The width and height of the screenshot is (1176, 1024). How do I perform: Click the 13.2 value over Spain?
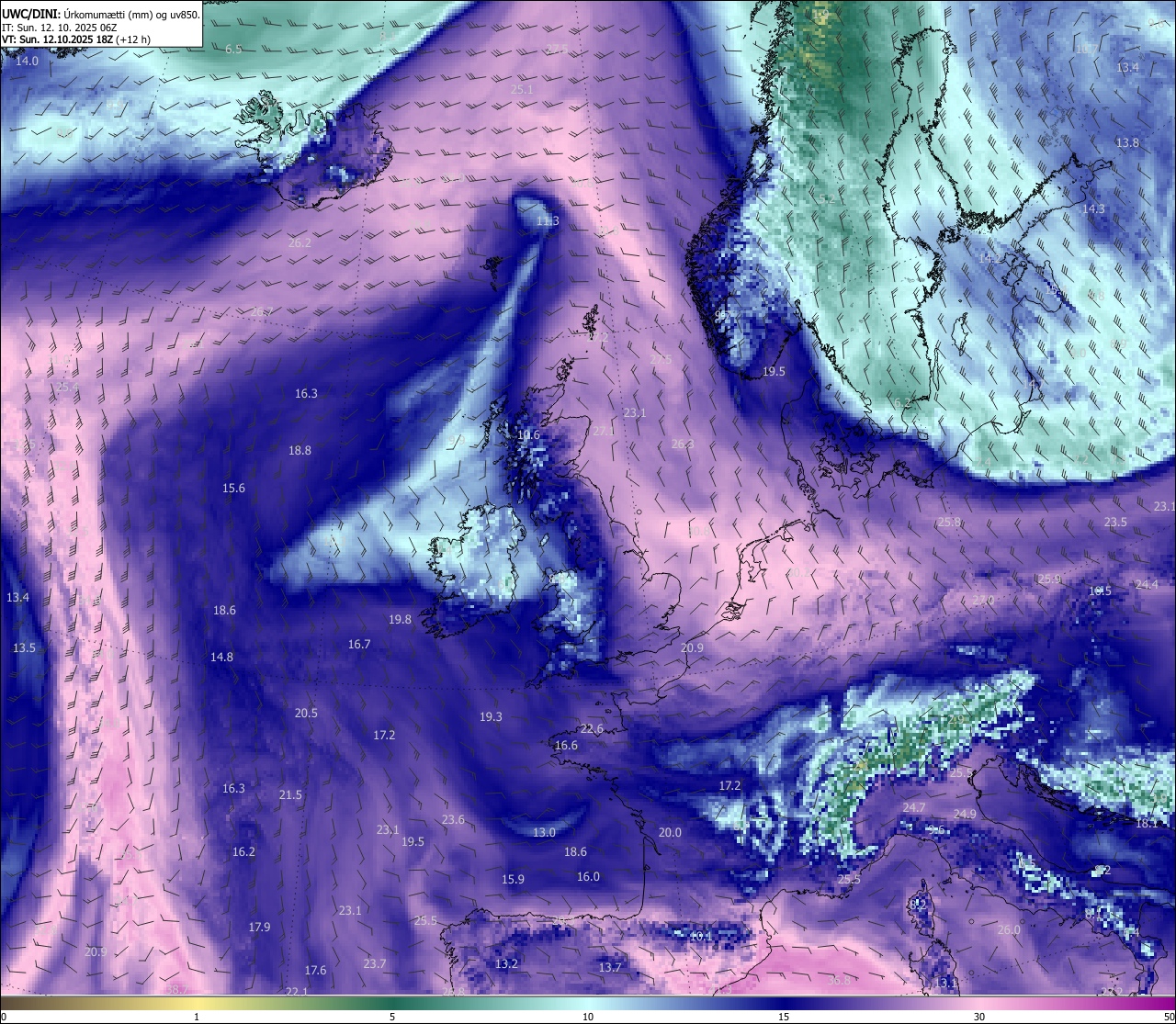click(x=506, y=963)
